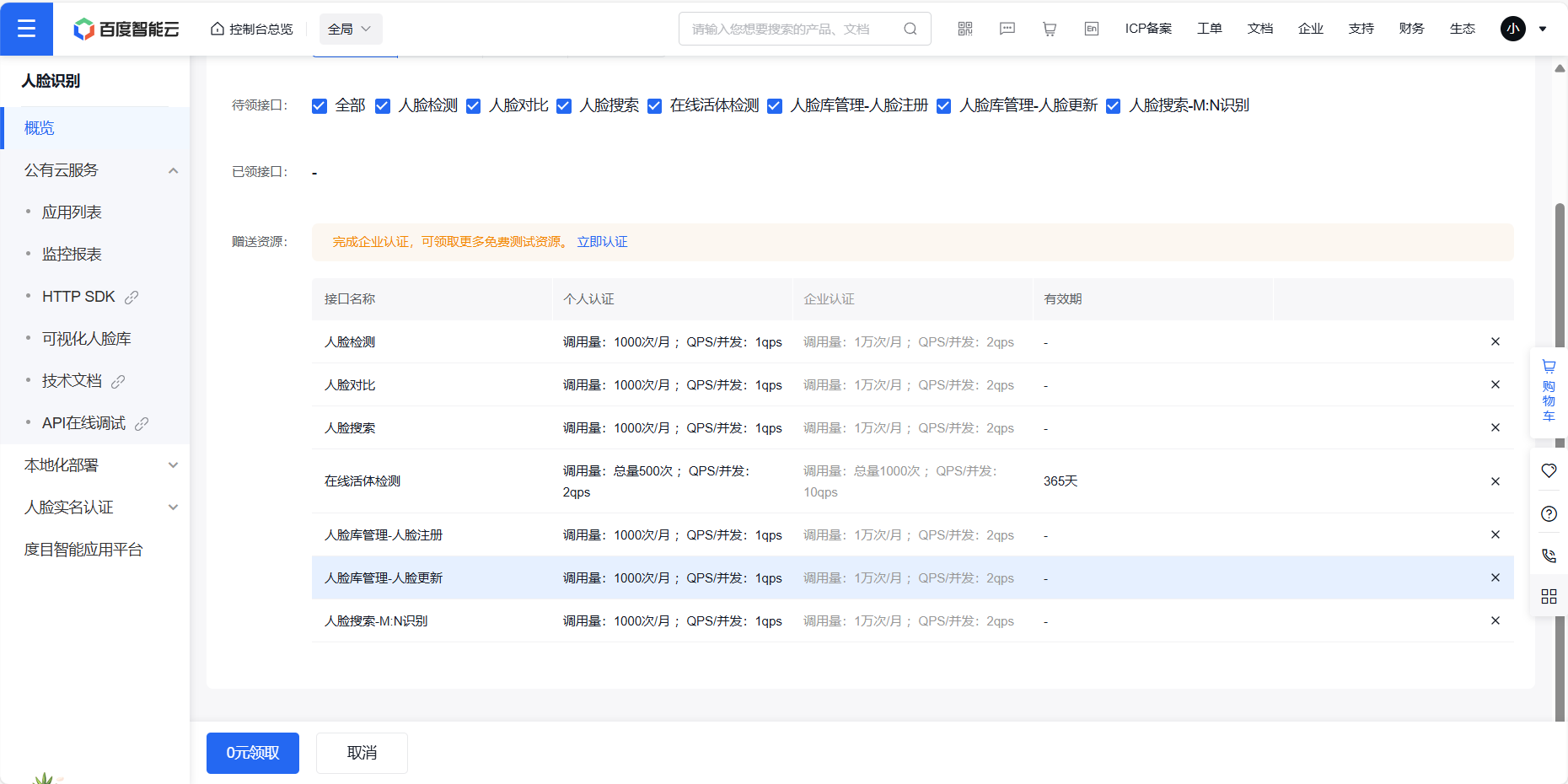Click the 0元领取 button
The image size is (1568, 784).
click(x=253, y=753)
